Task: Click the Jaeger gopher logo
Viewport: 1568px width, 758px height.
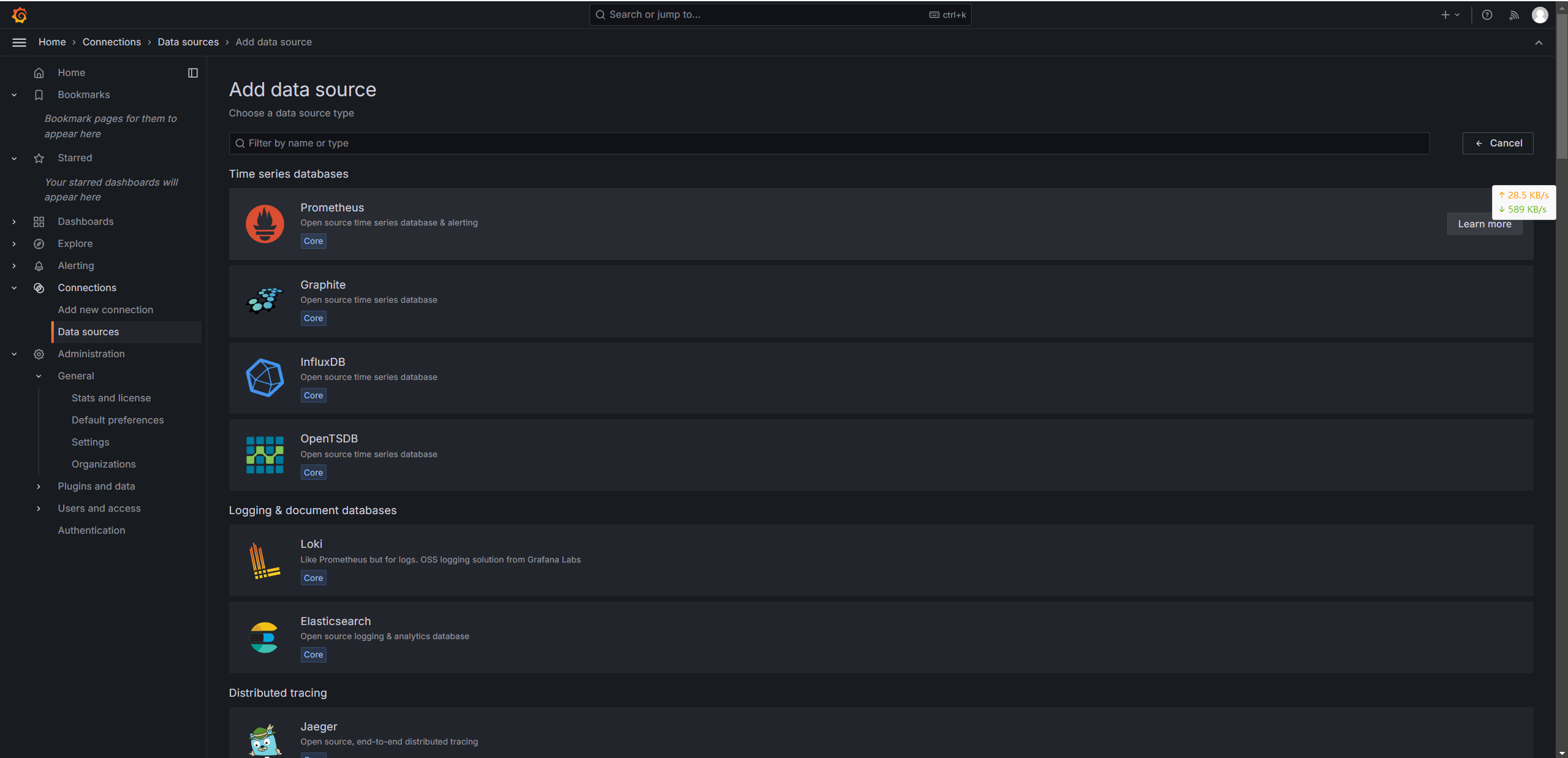Action: [x=265, y=741]
